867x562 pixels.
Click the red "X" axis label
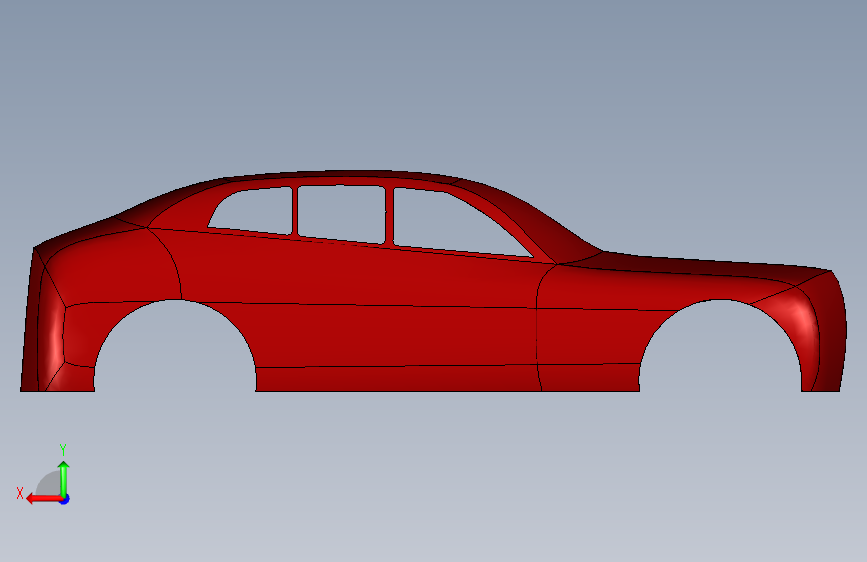20,493
